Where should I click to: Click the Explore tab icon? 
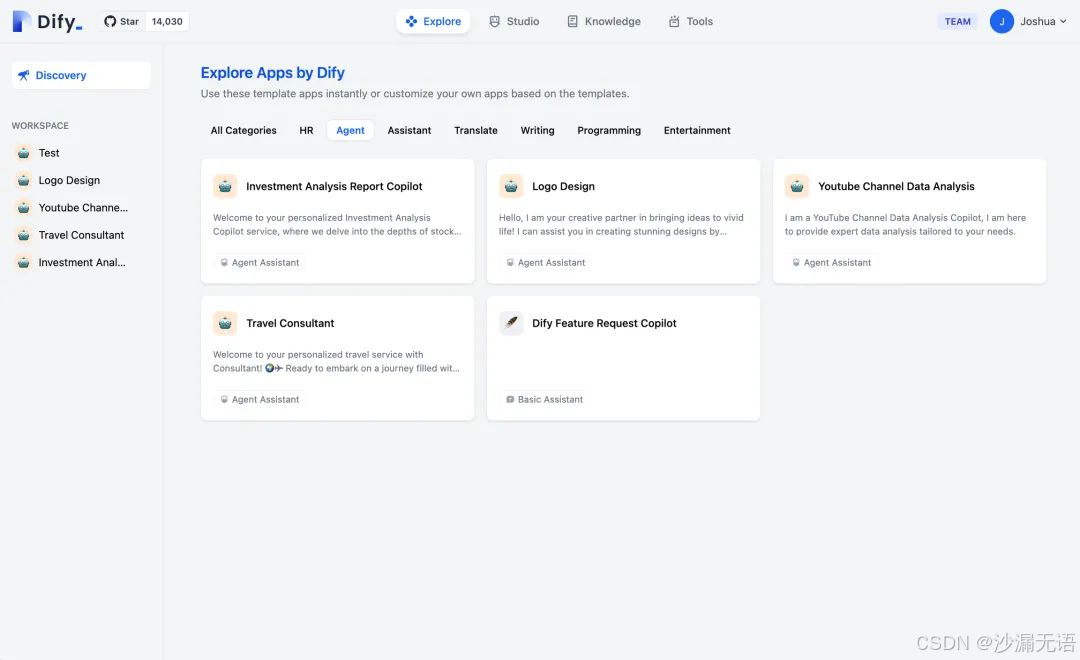[x=411, y=21]
